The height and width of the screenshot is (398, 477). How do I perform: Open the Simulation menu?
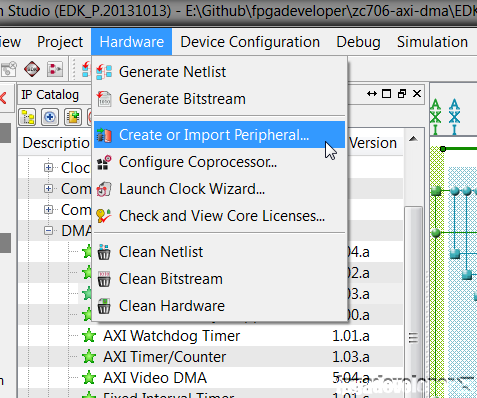click(432, 42)
